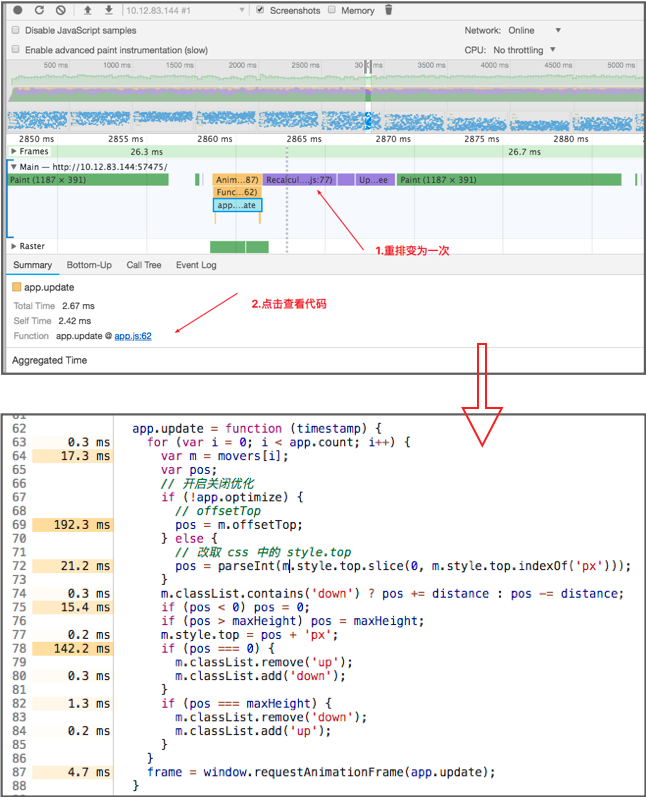Click the orange app.update color swatch
Image resolution: width=646 pixels, height=797 pixels.
coord(17,287)
